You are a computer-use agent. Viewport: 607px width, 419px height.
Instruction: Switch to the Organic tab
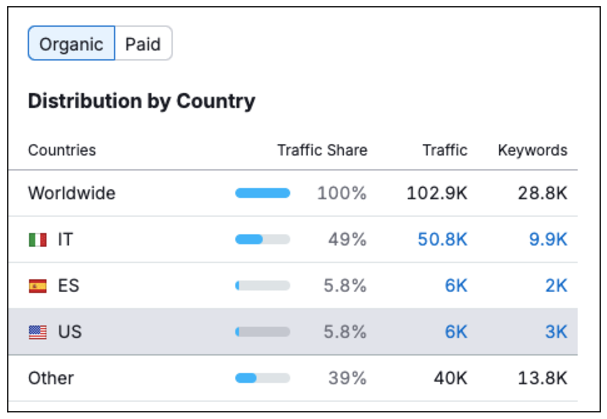[x=71, y=44]
